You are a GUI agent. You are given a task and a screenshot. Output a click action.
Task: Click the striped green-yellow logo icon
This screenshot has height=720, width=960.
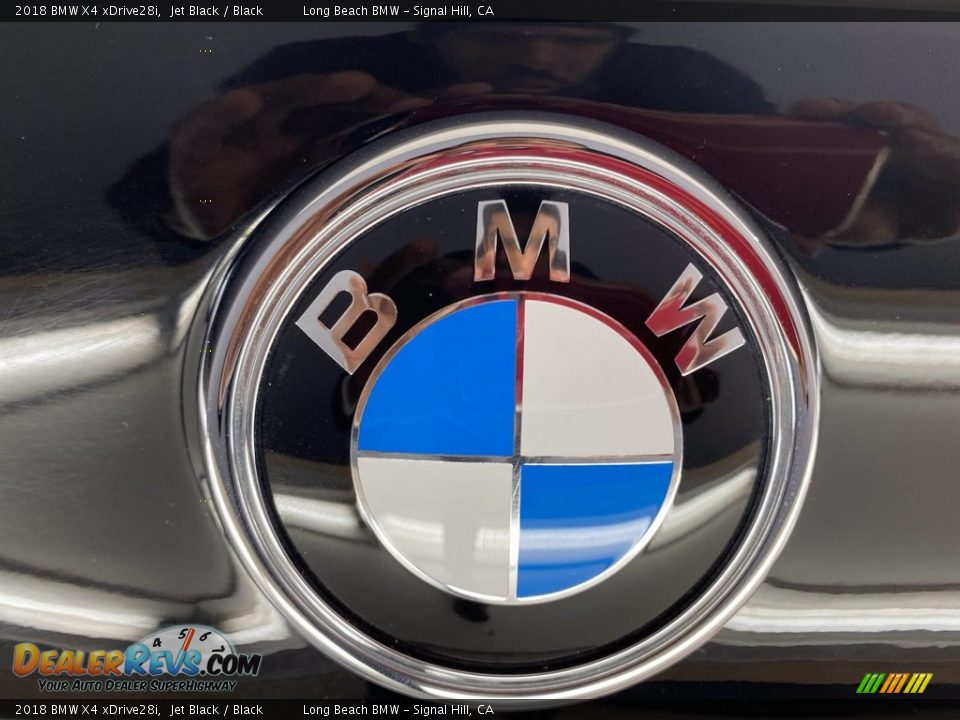coord(894,683)
